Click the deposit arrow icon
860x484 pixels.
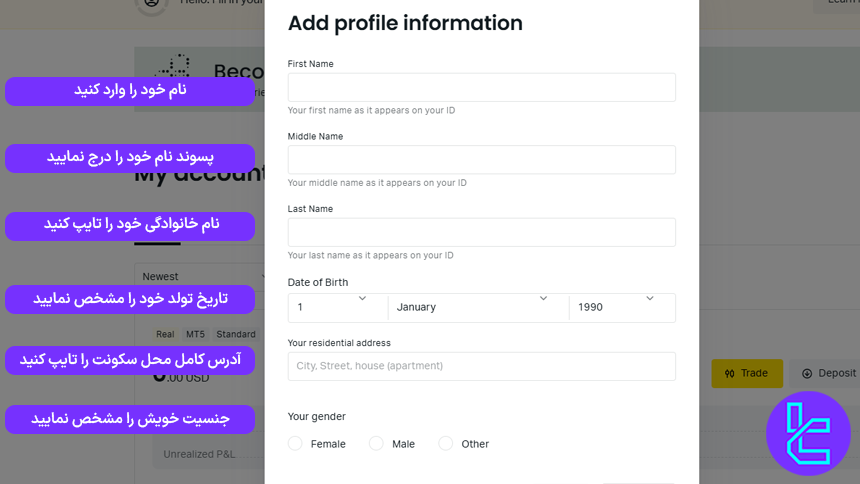pyautogui.click(x=807, y=374)
